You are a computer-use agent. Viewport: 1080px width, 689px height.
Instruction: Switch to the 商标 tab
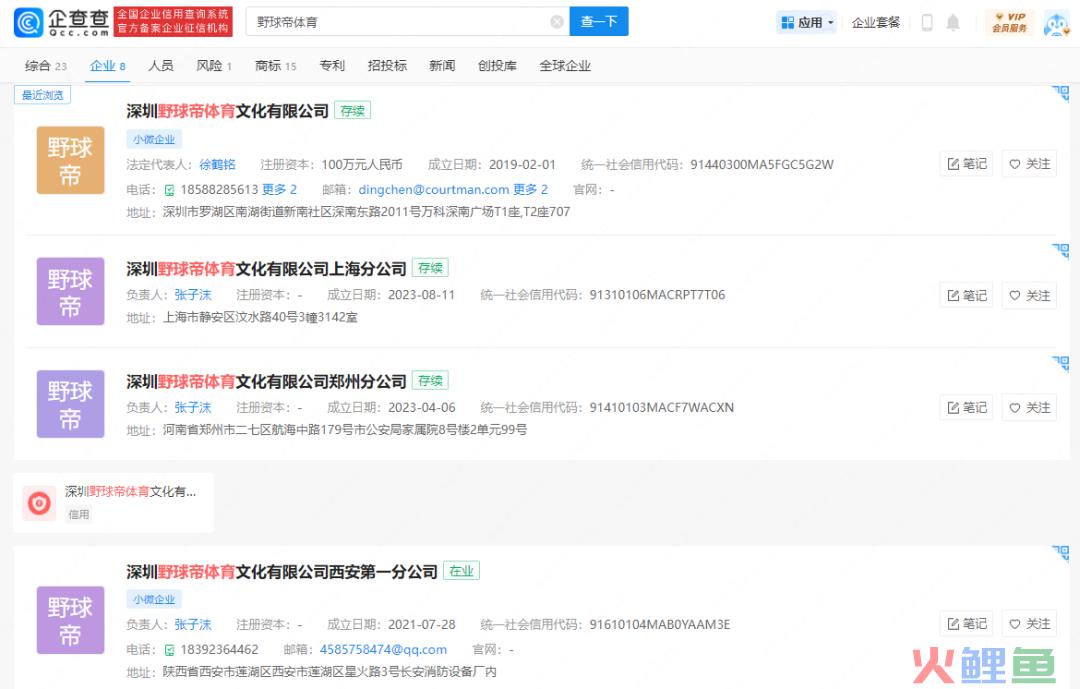point(275,66)
